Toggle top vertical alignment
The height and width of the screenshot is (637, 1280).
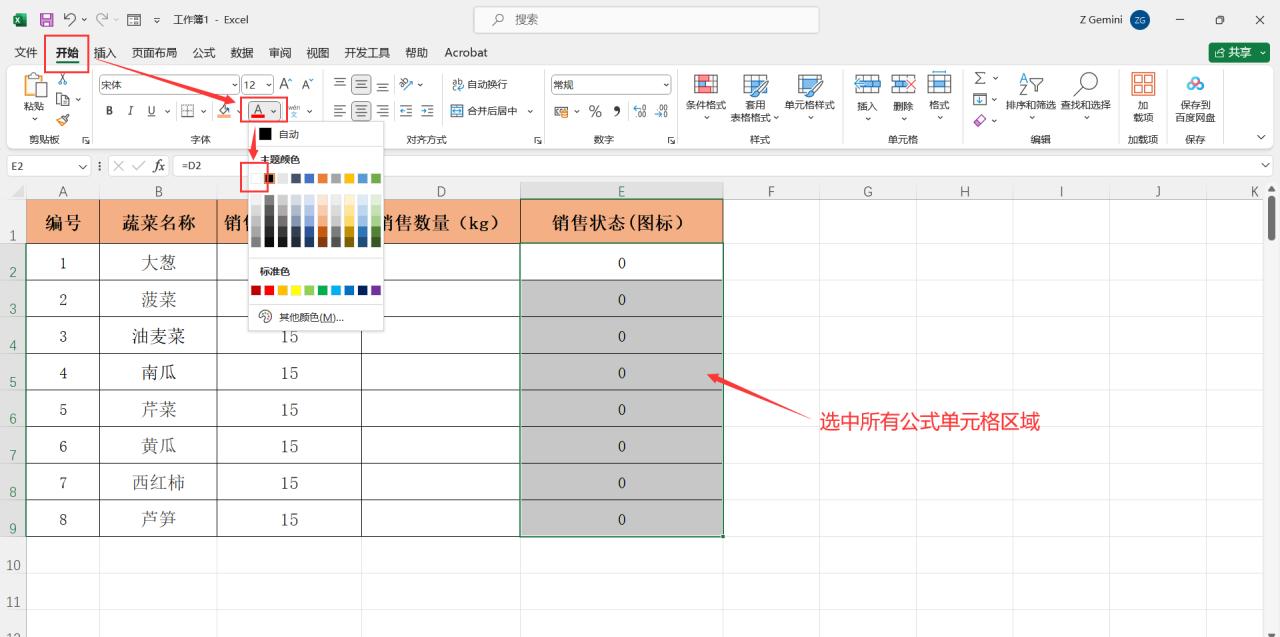[x=340, y=85]
